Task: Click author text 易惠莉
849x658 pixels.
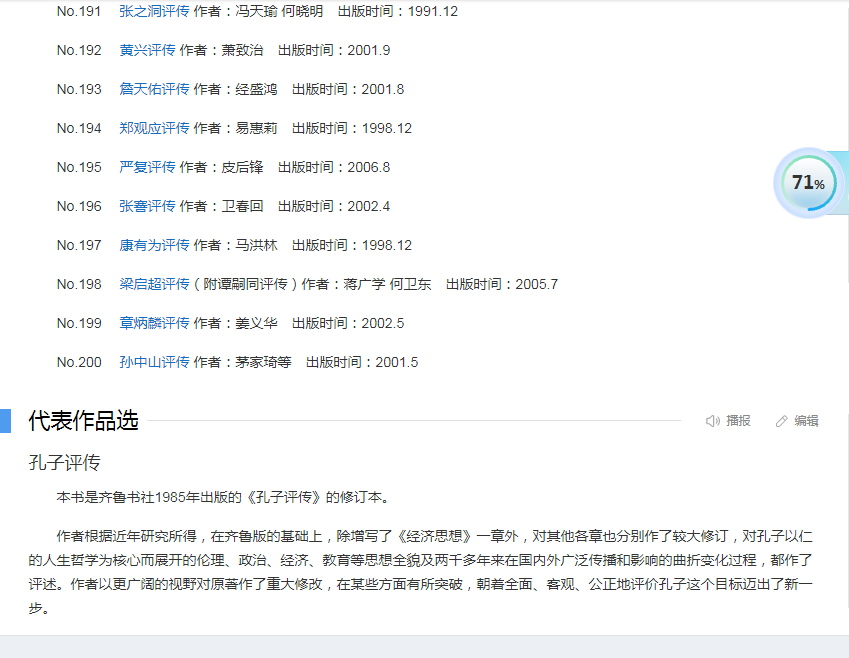Action: click(x=256, y=128)
